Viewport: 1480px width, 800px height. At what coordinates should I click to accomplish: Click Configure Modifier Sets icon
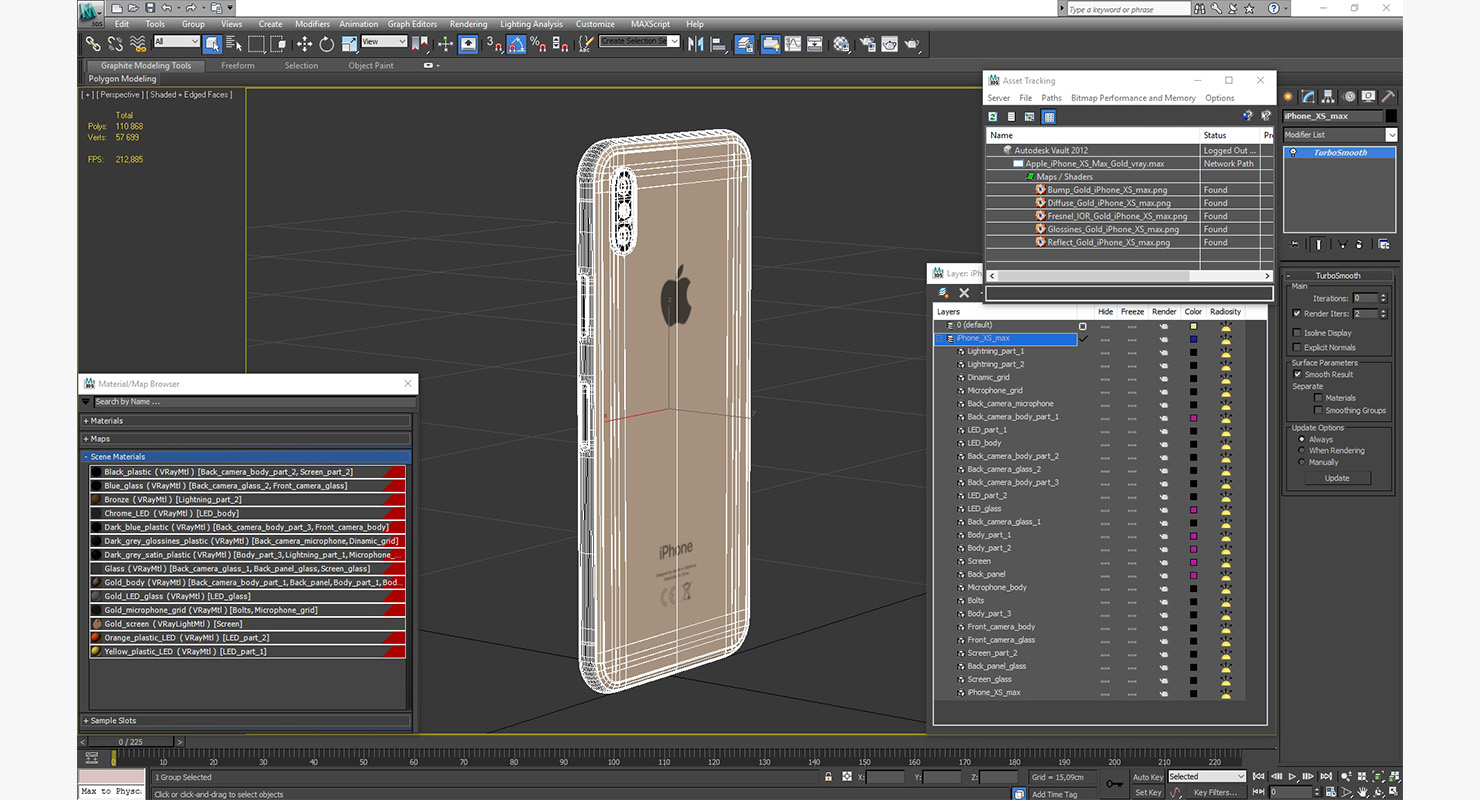coord(1384,244)
